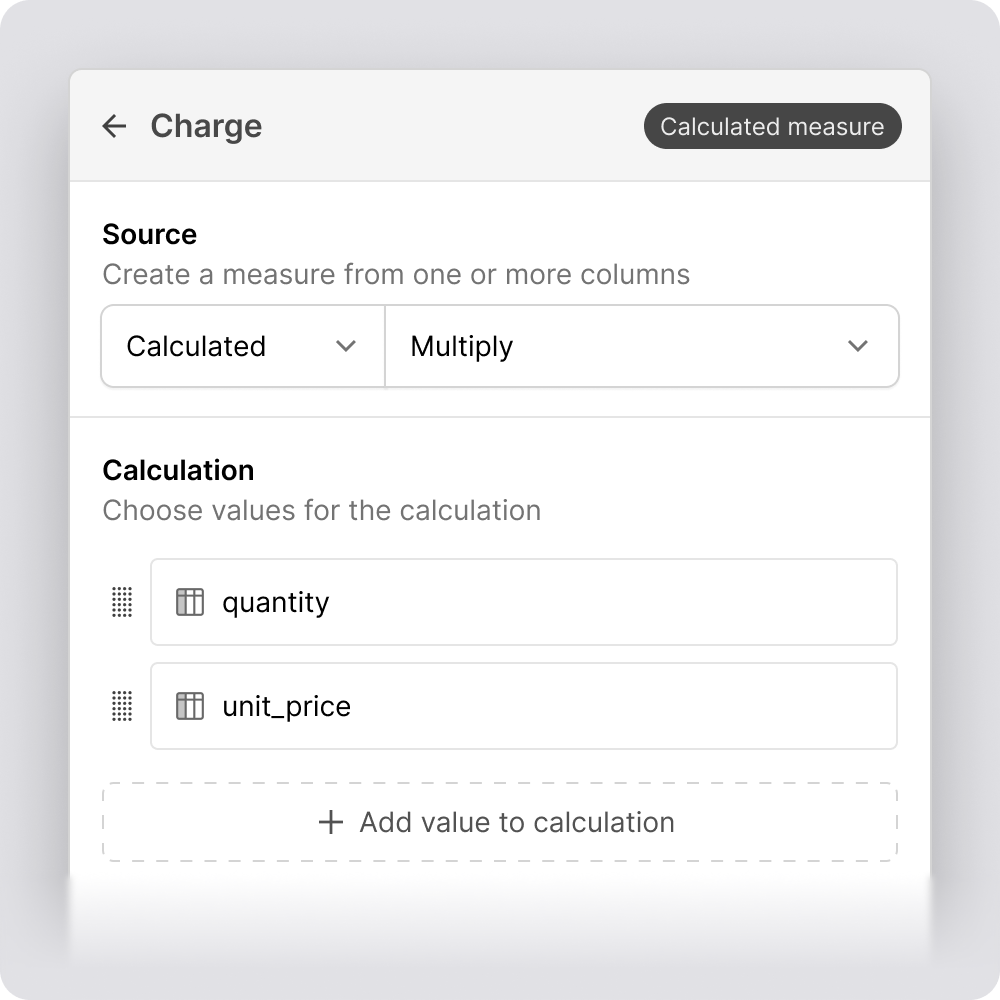
Task: Click the Charge title text
Action: [206, 126]
